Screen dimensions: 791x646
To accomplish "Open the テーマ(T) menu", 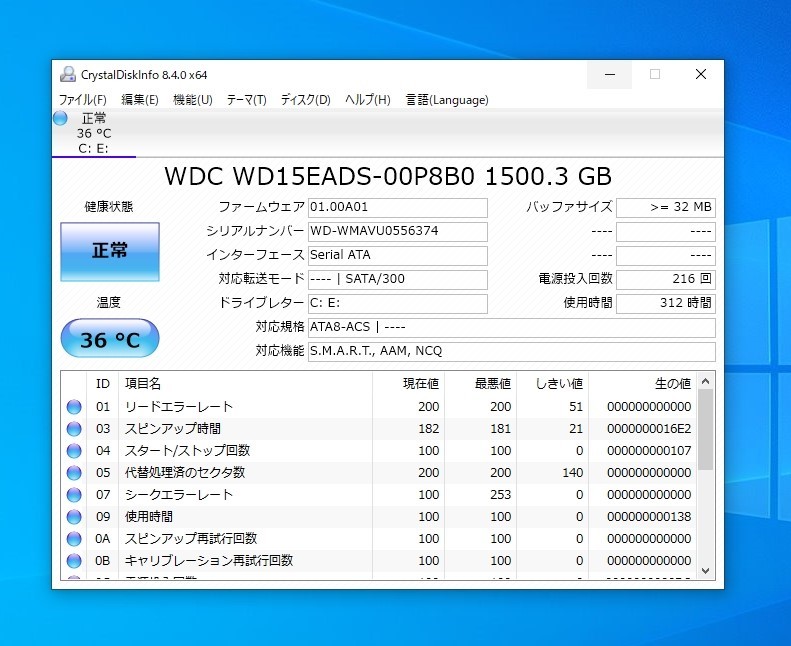I will click(246, 100).
